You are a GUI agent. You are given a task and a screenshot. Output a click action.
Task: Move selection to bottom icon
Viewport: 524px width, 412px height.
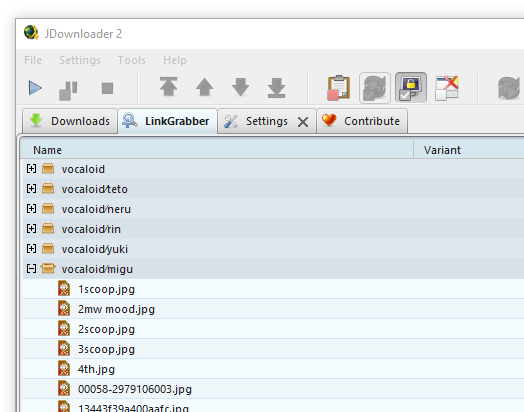pos(276,88)
